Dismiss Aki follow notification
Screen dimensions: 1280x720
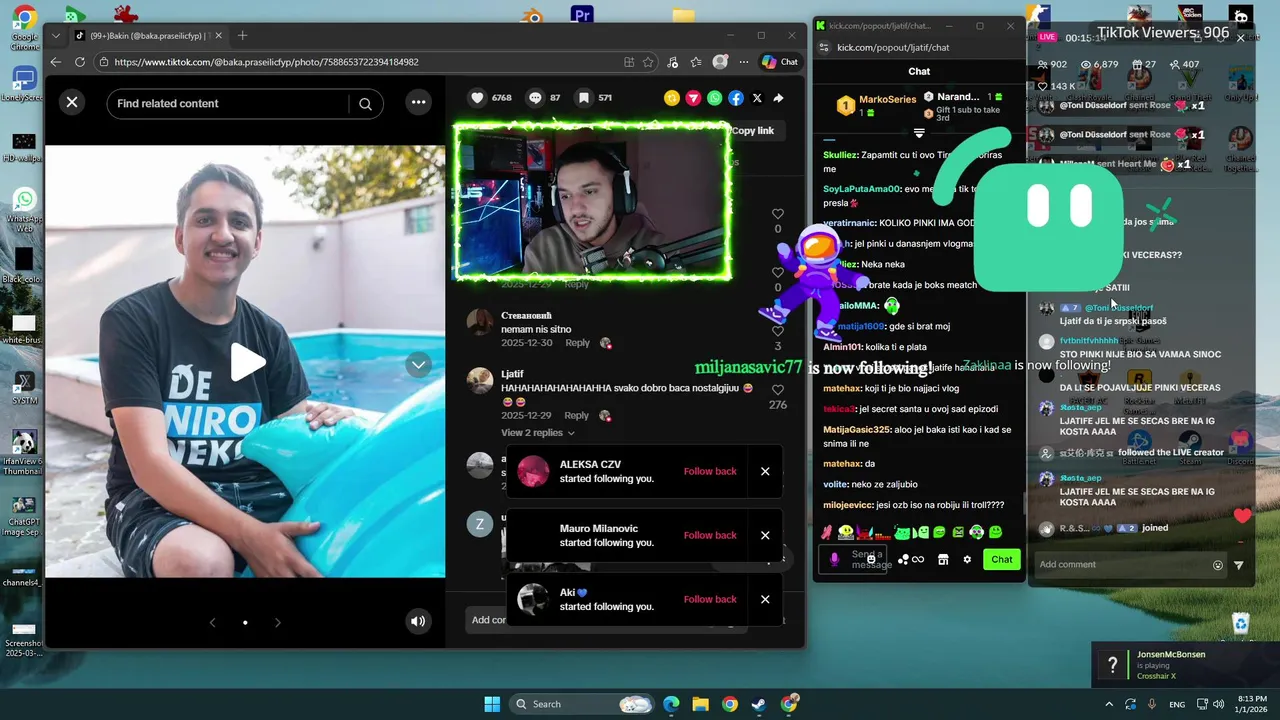tap(765, 599)
